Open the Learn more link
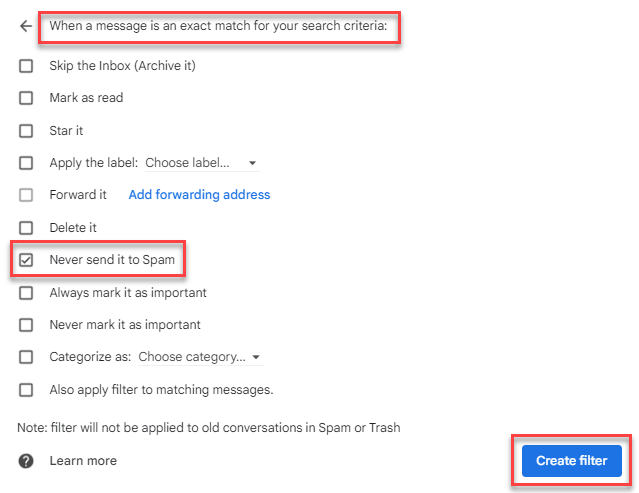 point(83,461)
